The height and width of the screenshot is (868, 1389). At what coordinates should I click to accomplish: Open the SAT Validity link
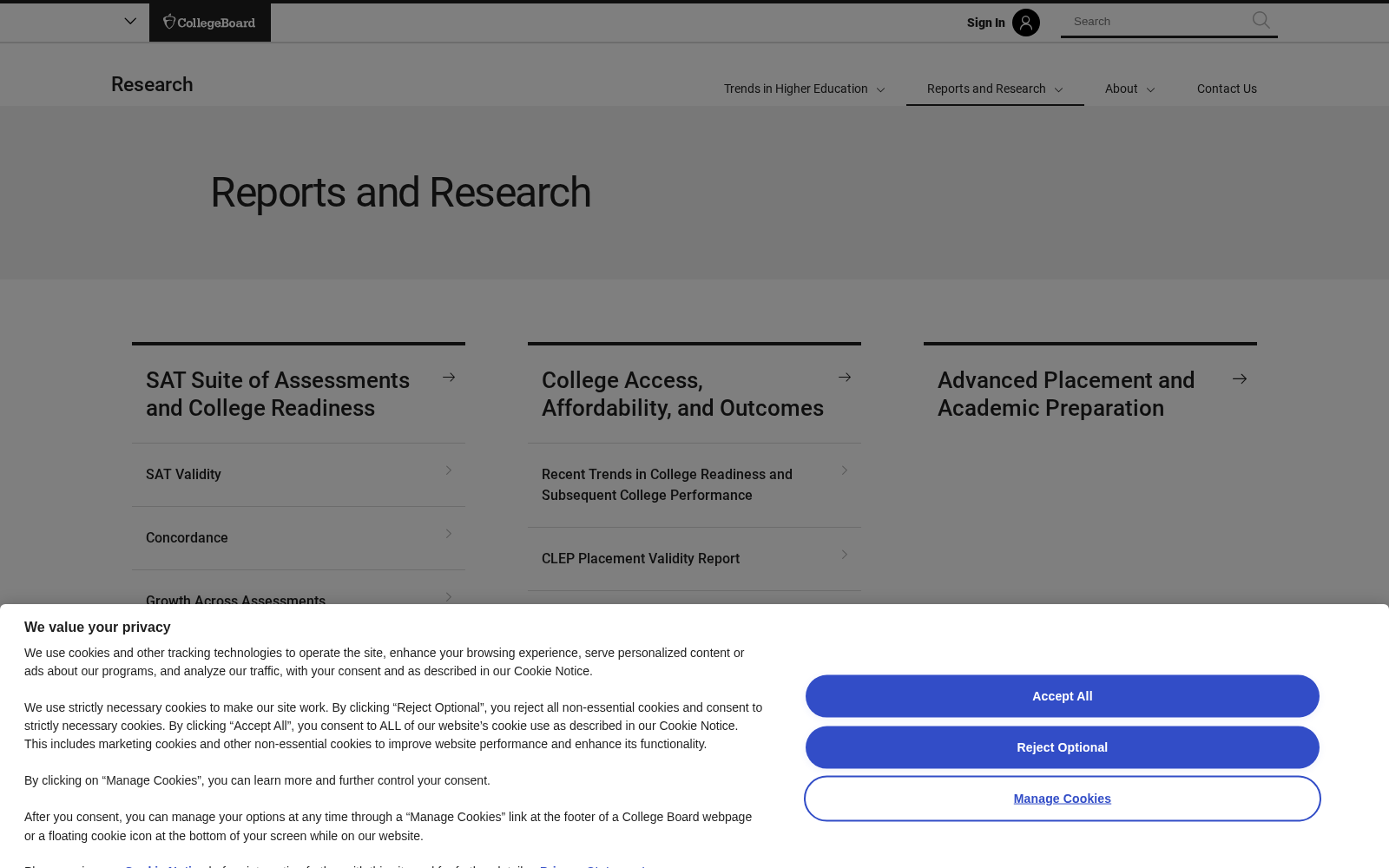pos(183,475)
